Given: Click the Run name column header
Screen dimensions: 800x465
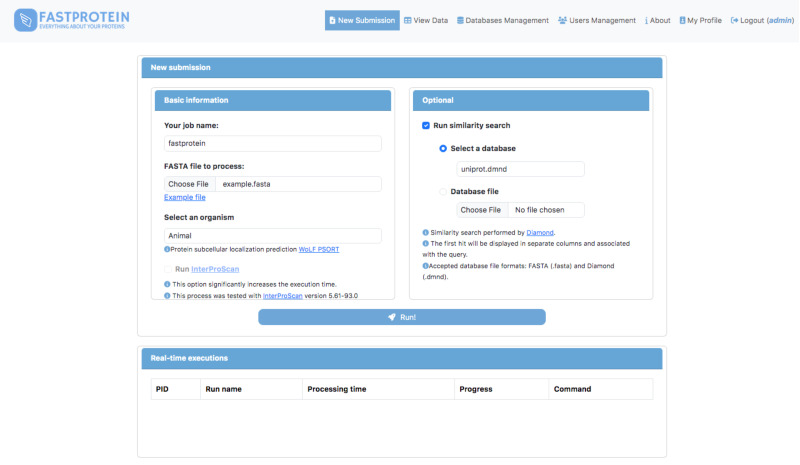Looking at the screenshot, I should 252,389.
